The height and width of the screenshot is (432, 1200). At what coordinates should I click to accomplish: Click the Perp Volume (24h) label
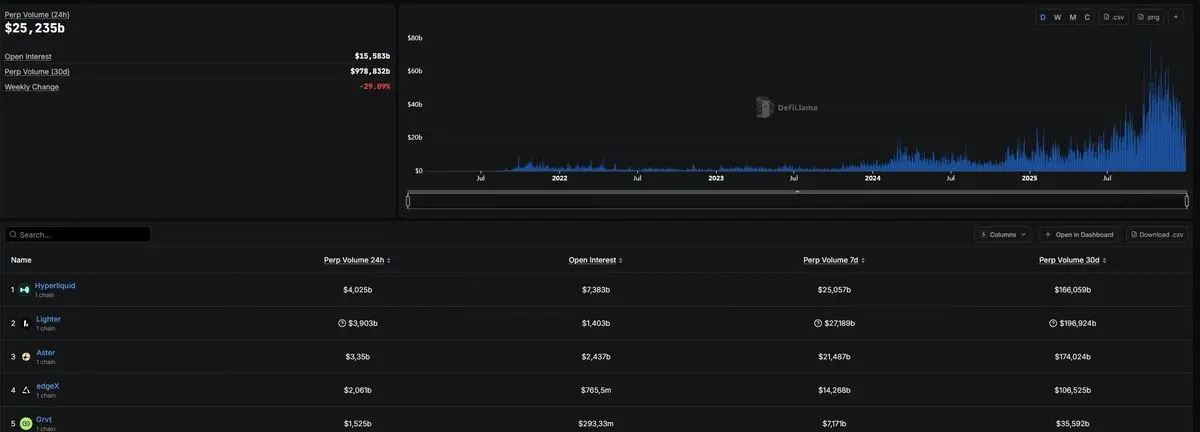[37, 15]
